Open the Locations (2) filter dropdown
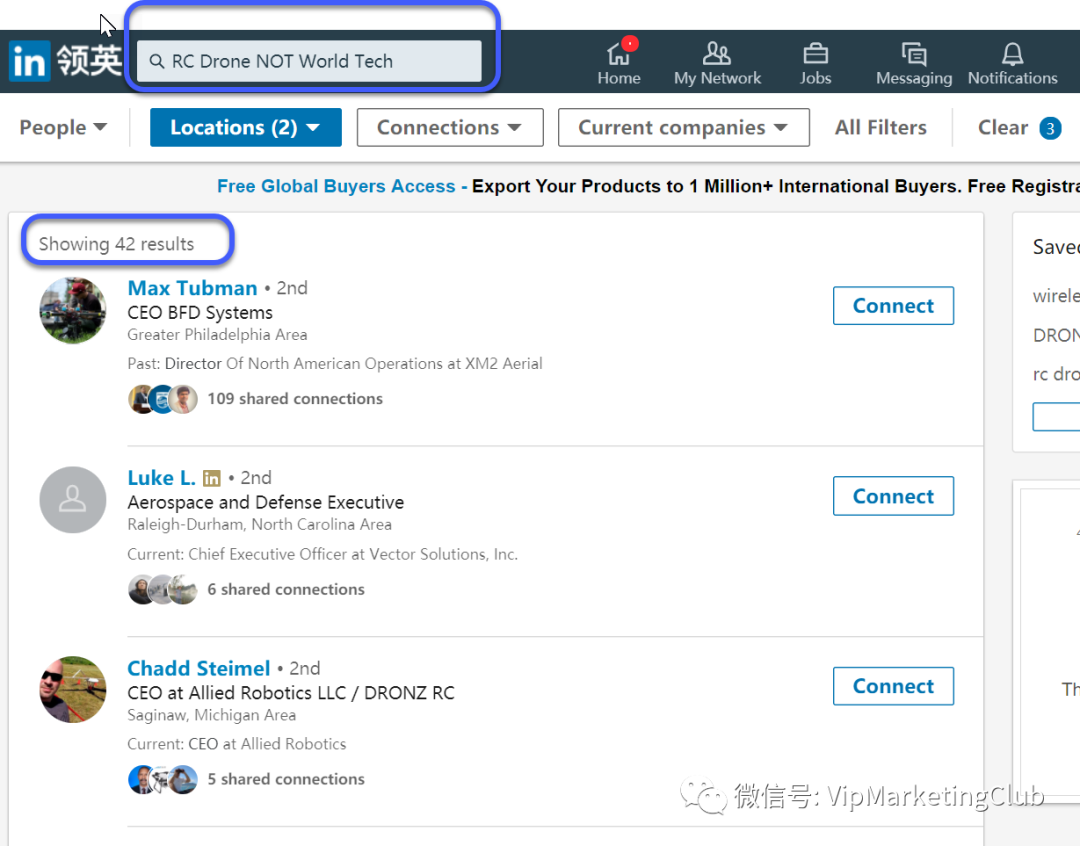1080x846 pixels. (246, 127)
